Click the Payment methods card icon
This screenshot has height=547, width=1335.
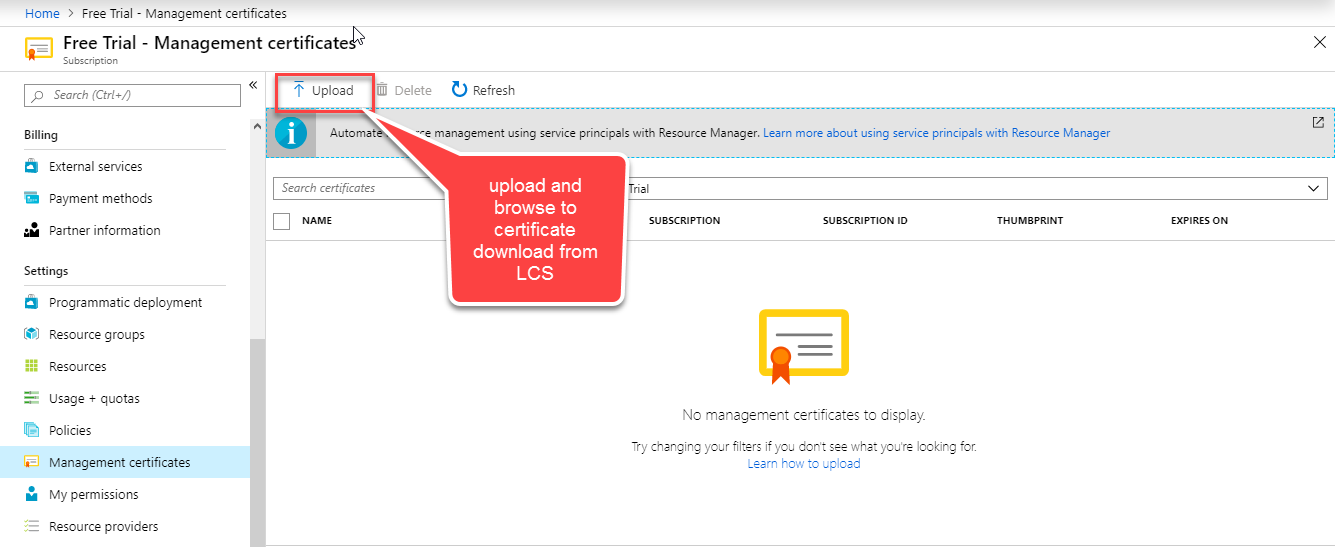pos(31,198)
